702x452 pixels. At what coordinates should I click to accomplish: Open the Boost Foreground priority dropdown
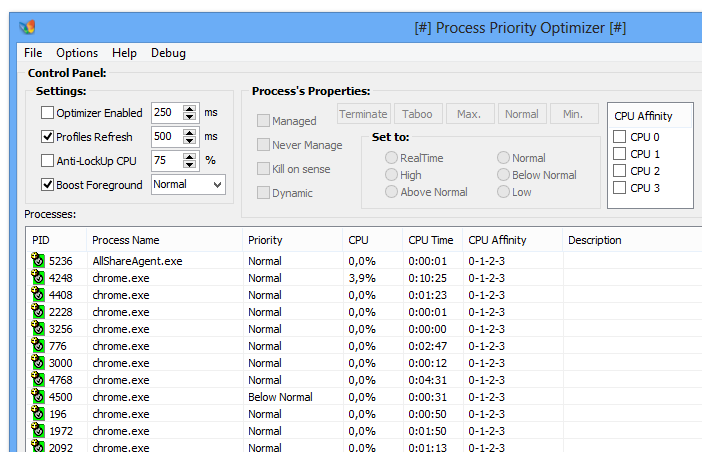tap(188, 184)
